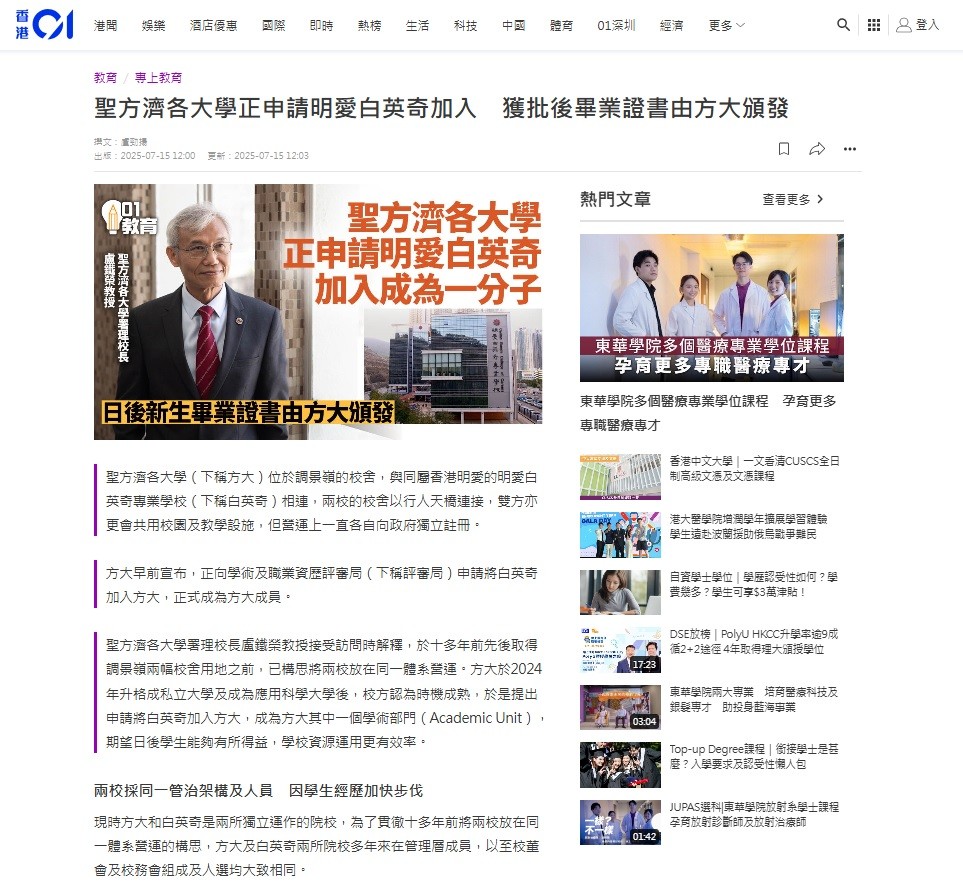The height and width of the screenshot is (890, 963).
Task: Open the 經濟 section
Action: 671,25
